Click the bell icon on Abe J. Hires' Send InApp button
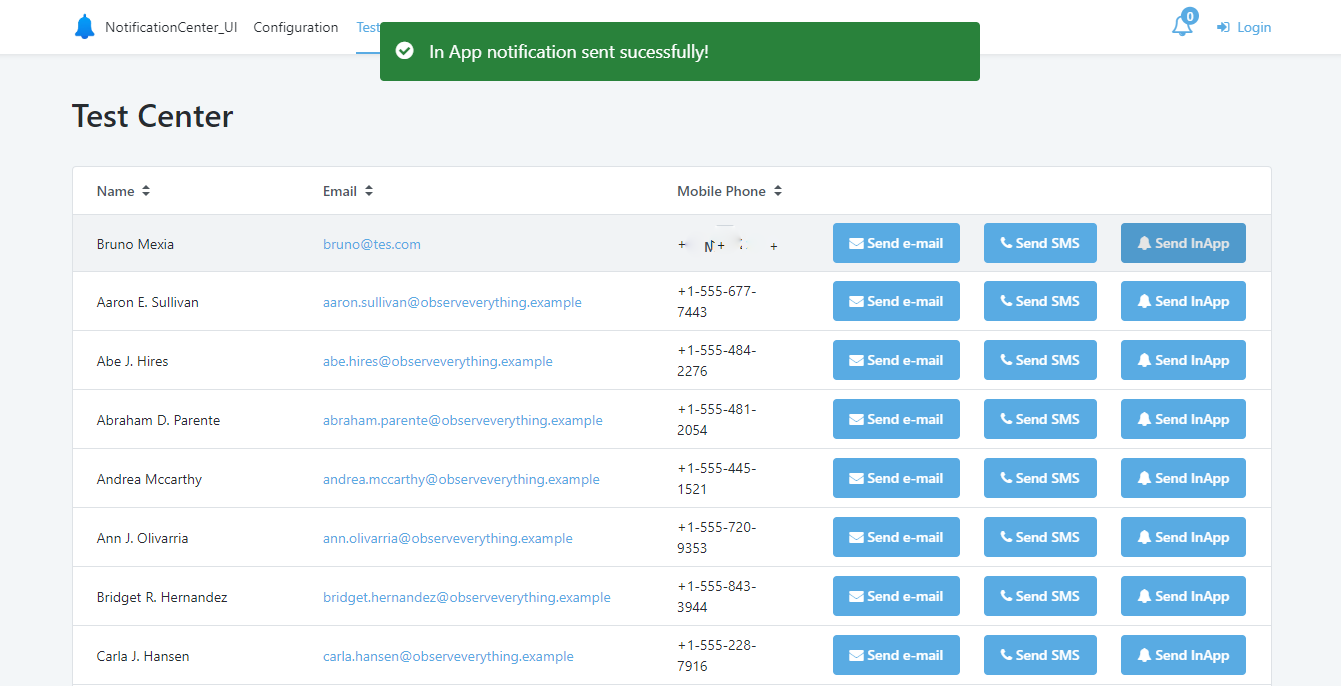This screenshot has height=686, width=1341. pos(1146,360)
